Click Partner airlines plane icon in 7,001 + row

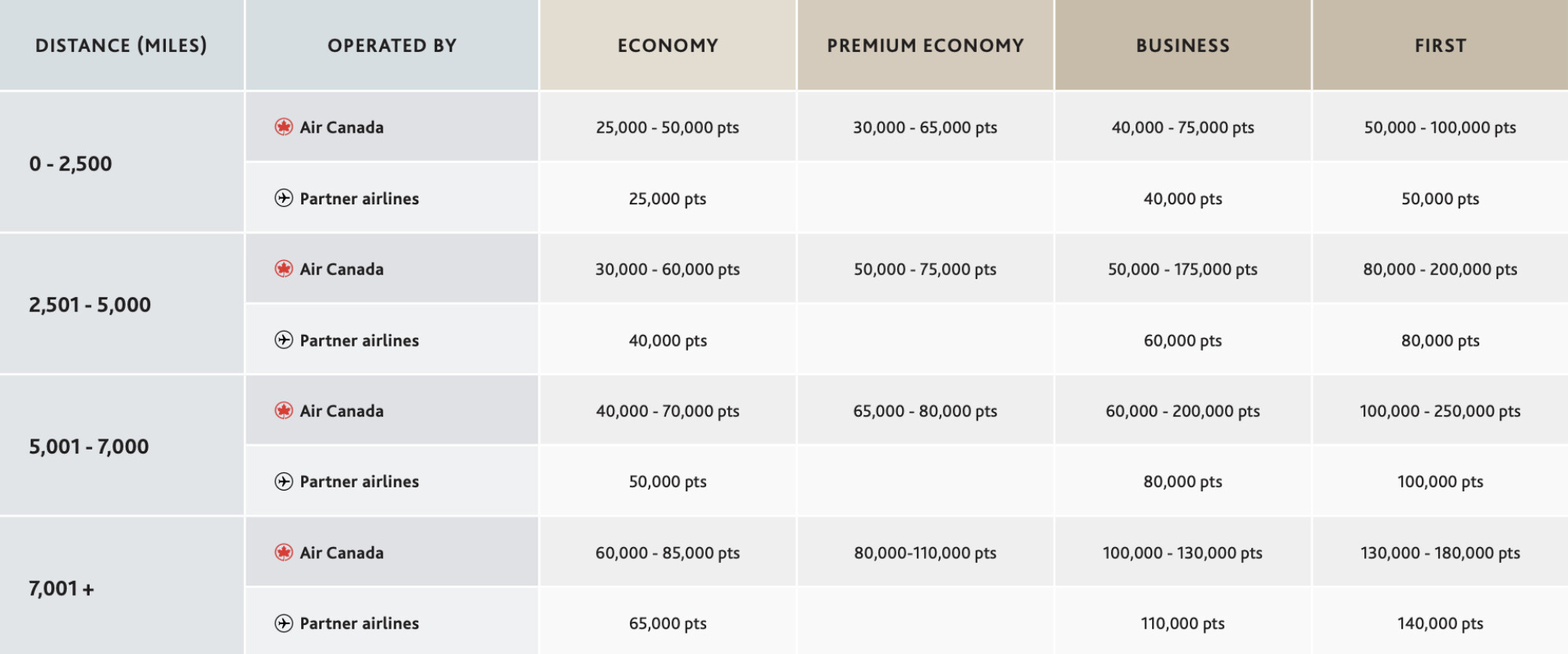[284, 623]
